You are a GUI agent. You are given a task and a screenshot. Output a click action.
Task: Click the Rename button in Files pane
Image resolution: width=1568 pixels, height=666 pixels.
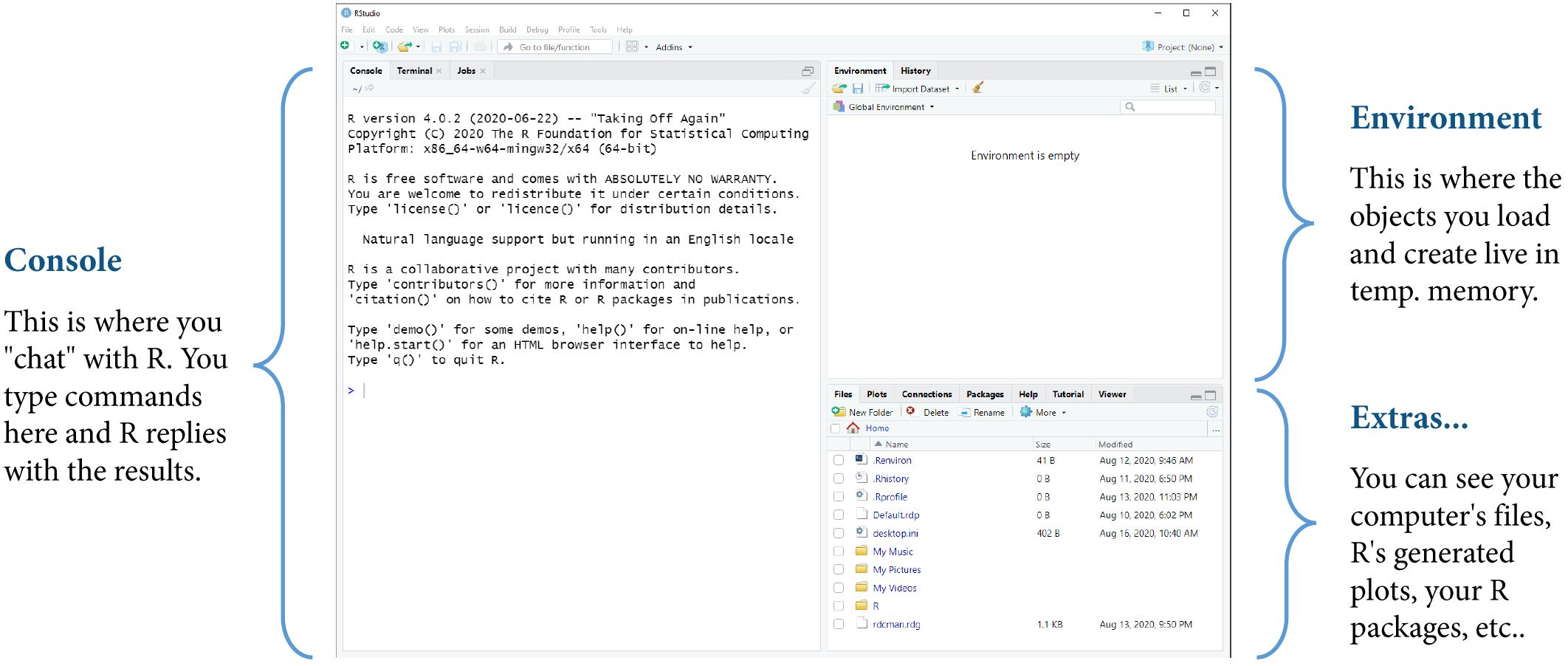(983, 412)
